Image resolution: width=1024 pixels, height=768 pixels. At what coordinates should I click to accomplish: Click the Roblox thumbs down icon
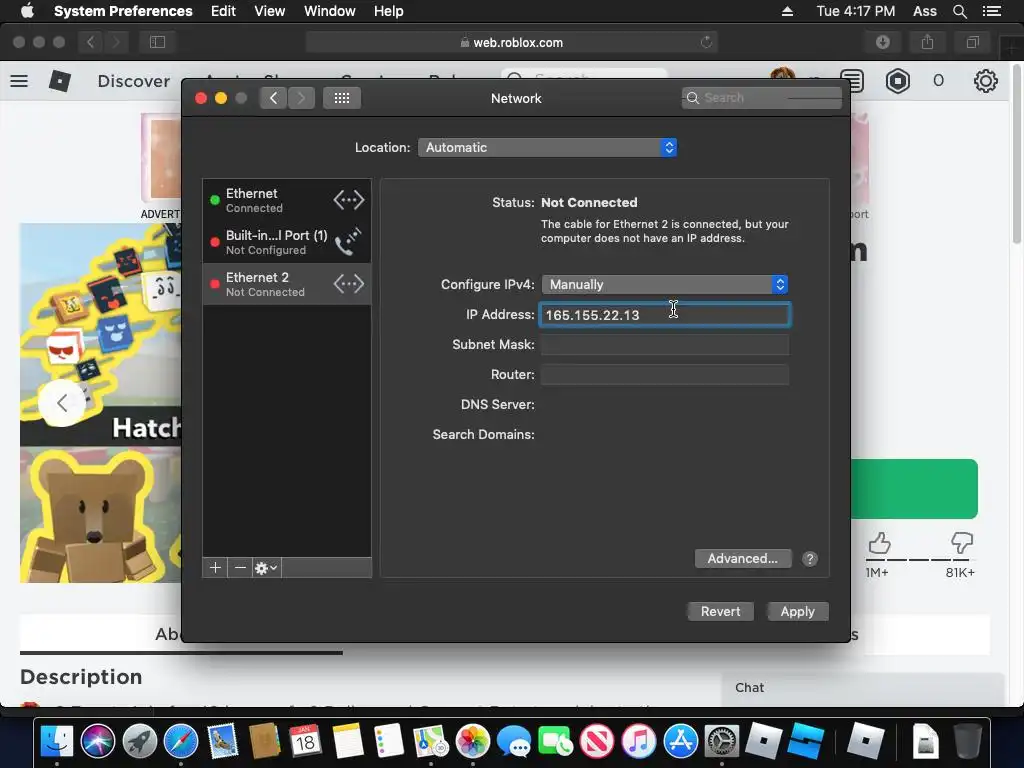tap(962, 543)
